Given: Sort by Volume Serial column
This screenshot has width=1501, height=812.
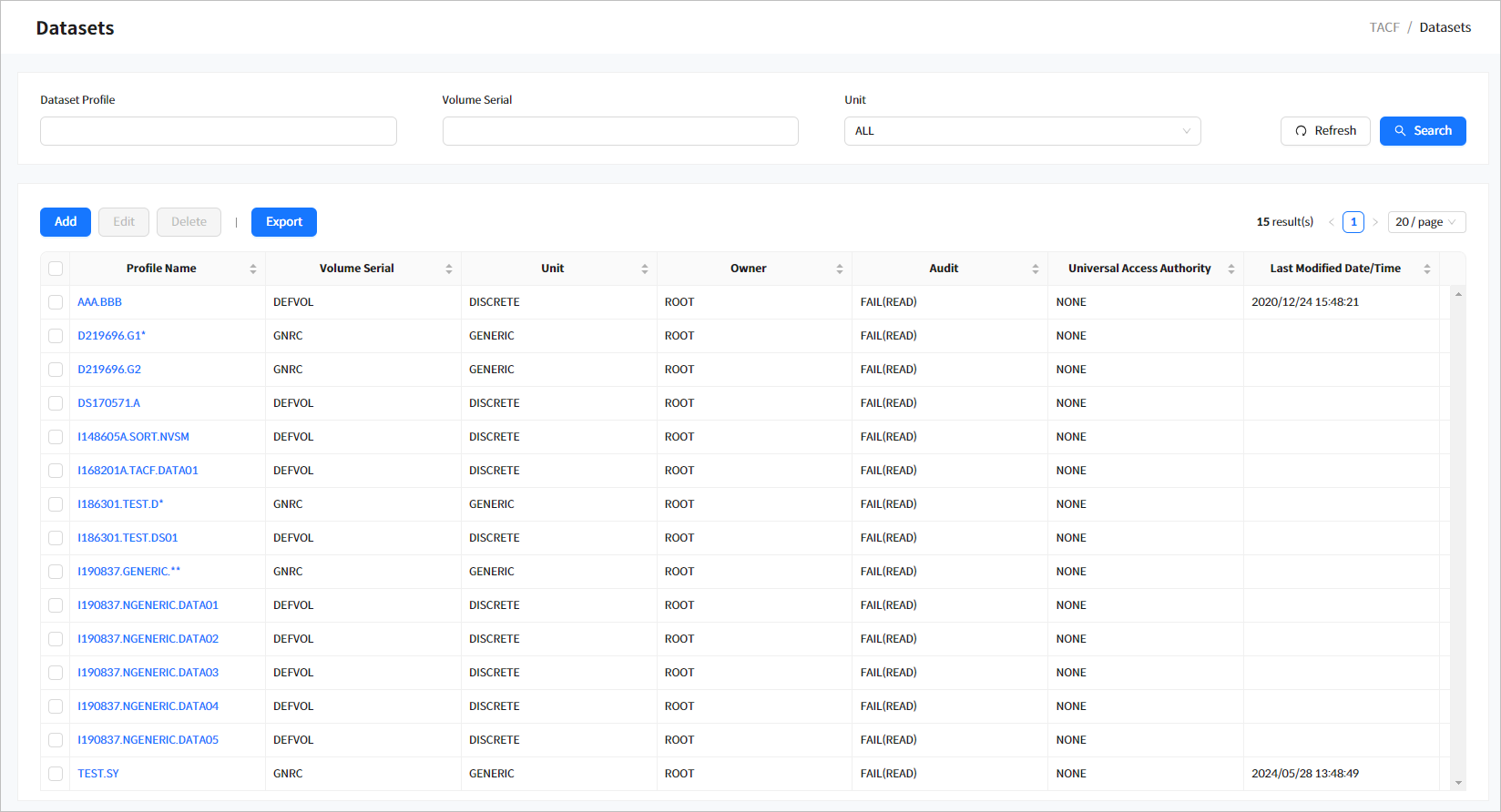Looking at the screenshot, I should [448, 269].
